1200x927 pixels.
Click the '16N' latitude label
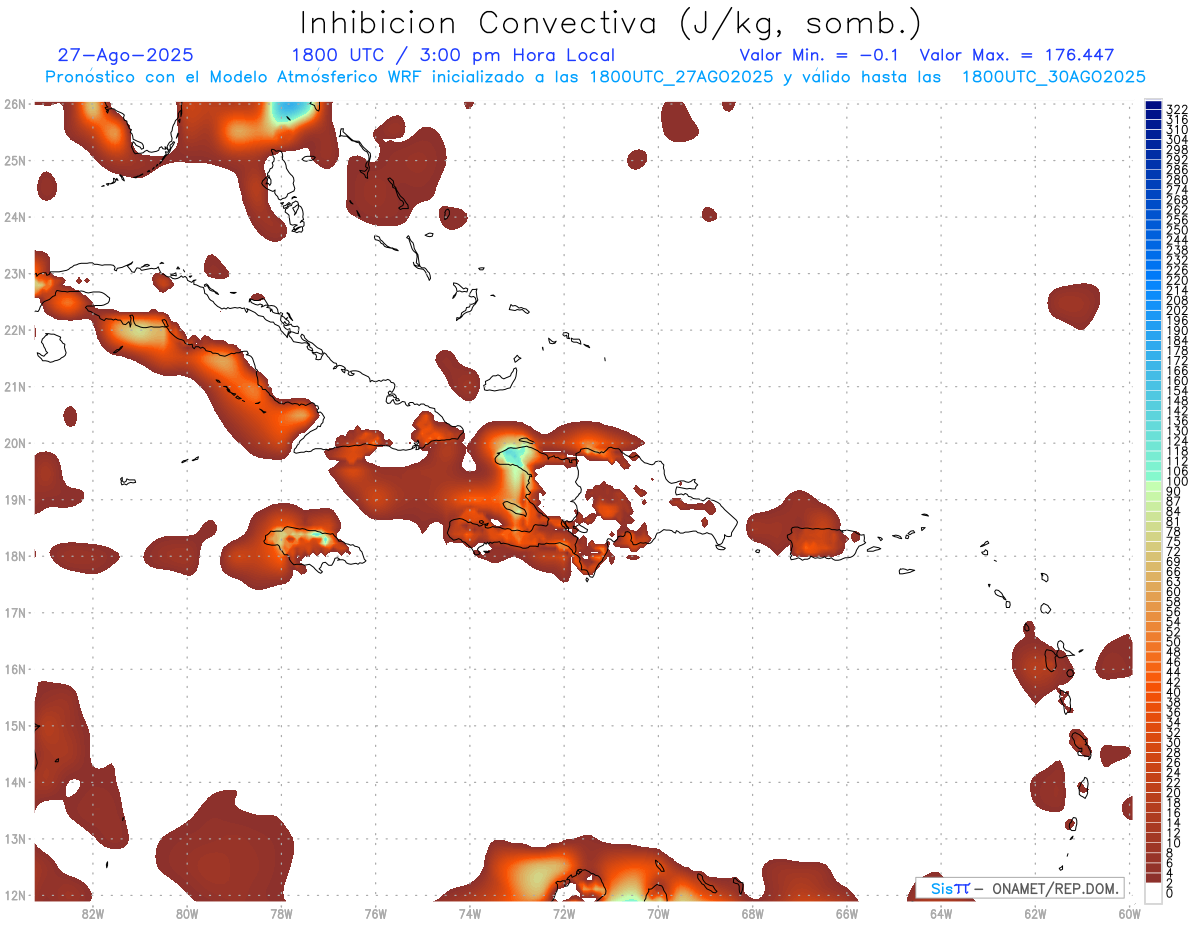pyautogui.click(x=14, y=669)
